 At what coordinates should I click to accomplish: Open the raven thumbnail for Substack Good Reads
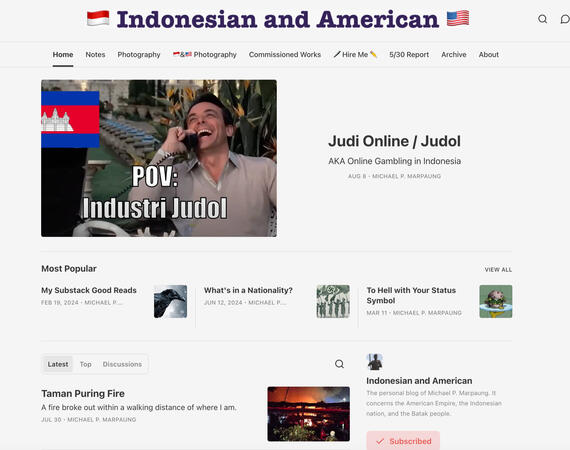(x=170, y=301)
